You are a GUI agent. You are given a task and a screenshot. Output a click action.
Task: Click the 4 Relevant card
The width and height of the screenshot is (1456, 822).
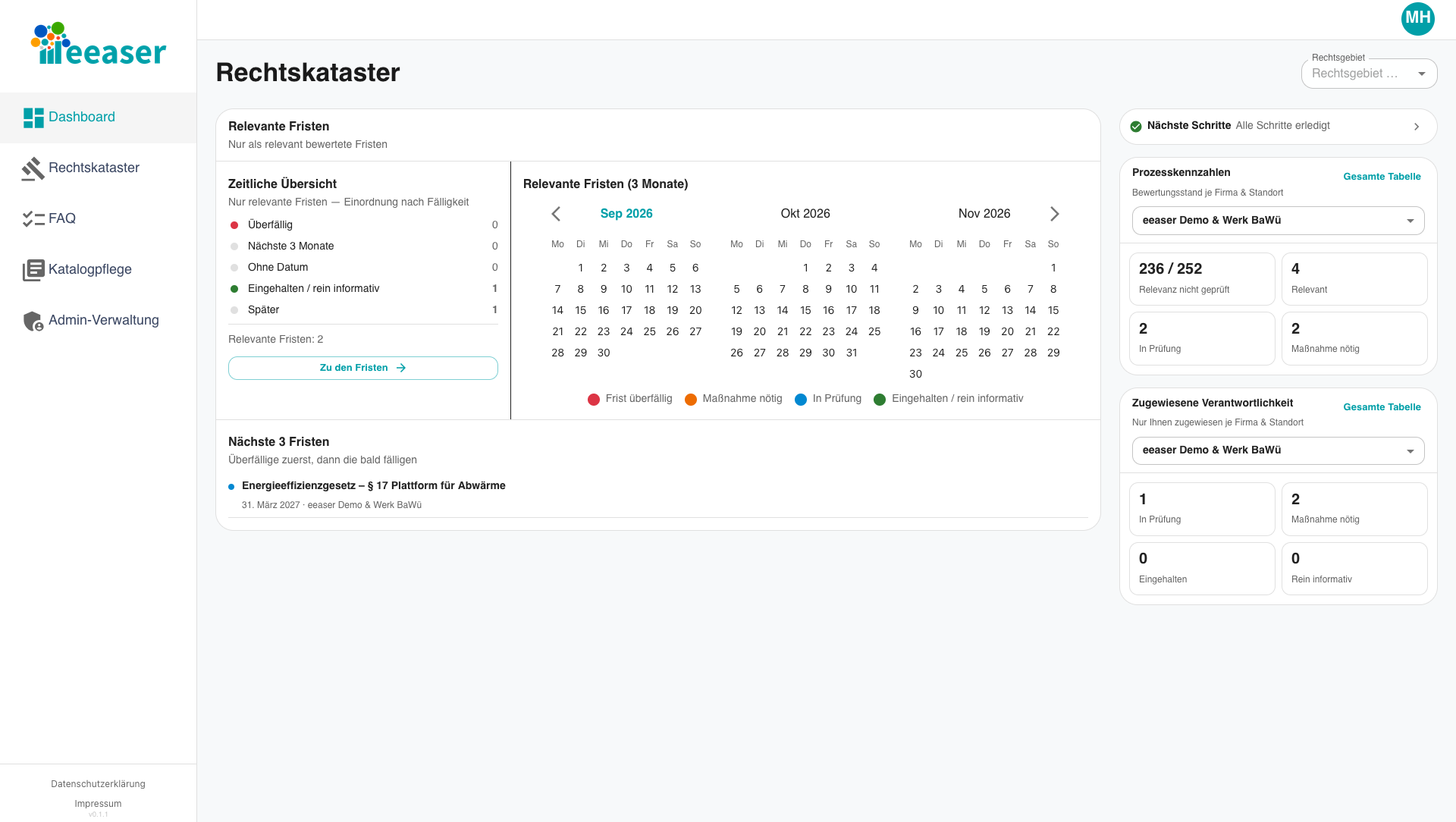(1354, 279)
